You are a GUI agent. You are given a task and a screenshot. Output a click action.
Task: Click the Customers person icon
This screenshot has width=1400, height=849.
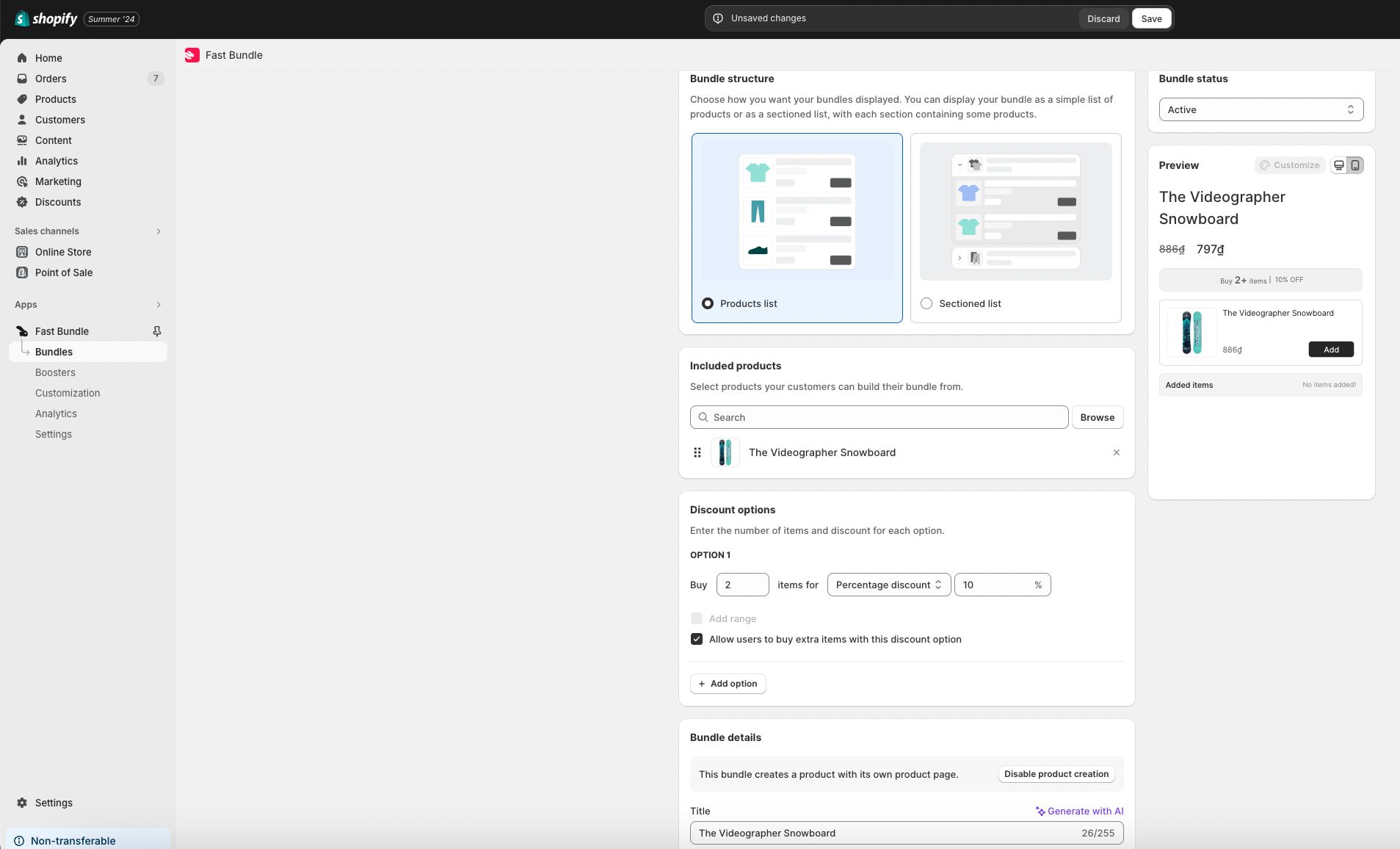[22, 120]
